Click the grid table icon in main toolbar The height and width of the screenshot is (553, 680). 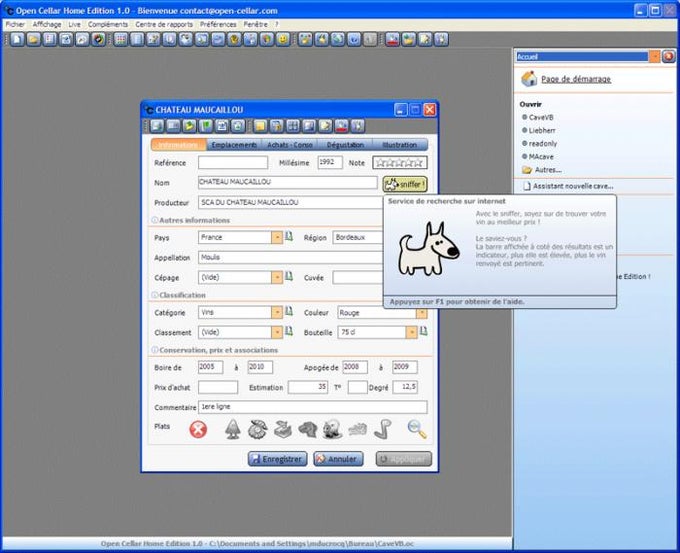tap(121, 39)
